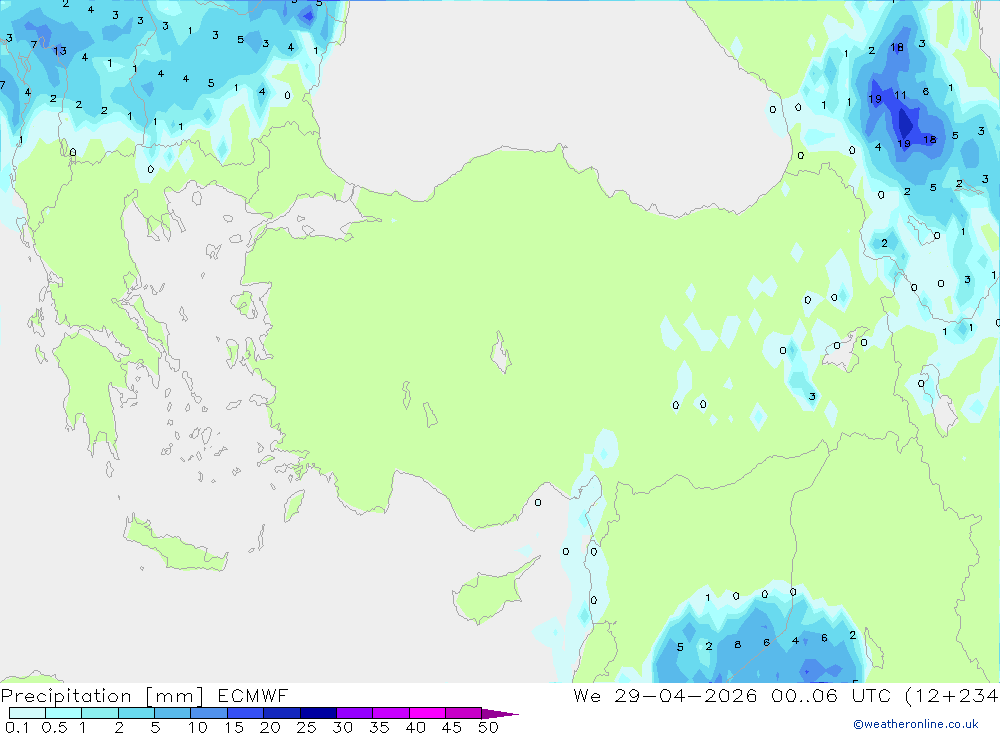Click the 25–30 mm dark navy legend box
The width and height of the screenshot is (1000, 733).
[318, 713]
